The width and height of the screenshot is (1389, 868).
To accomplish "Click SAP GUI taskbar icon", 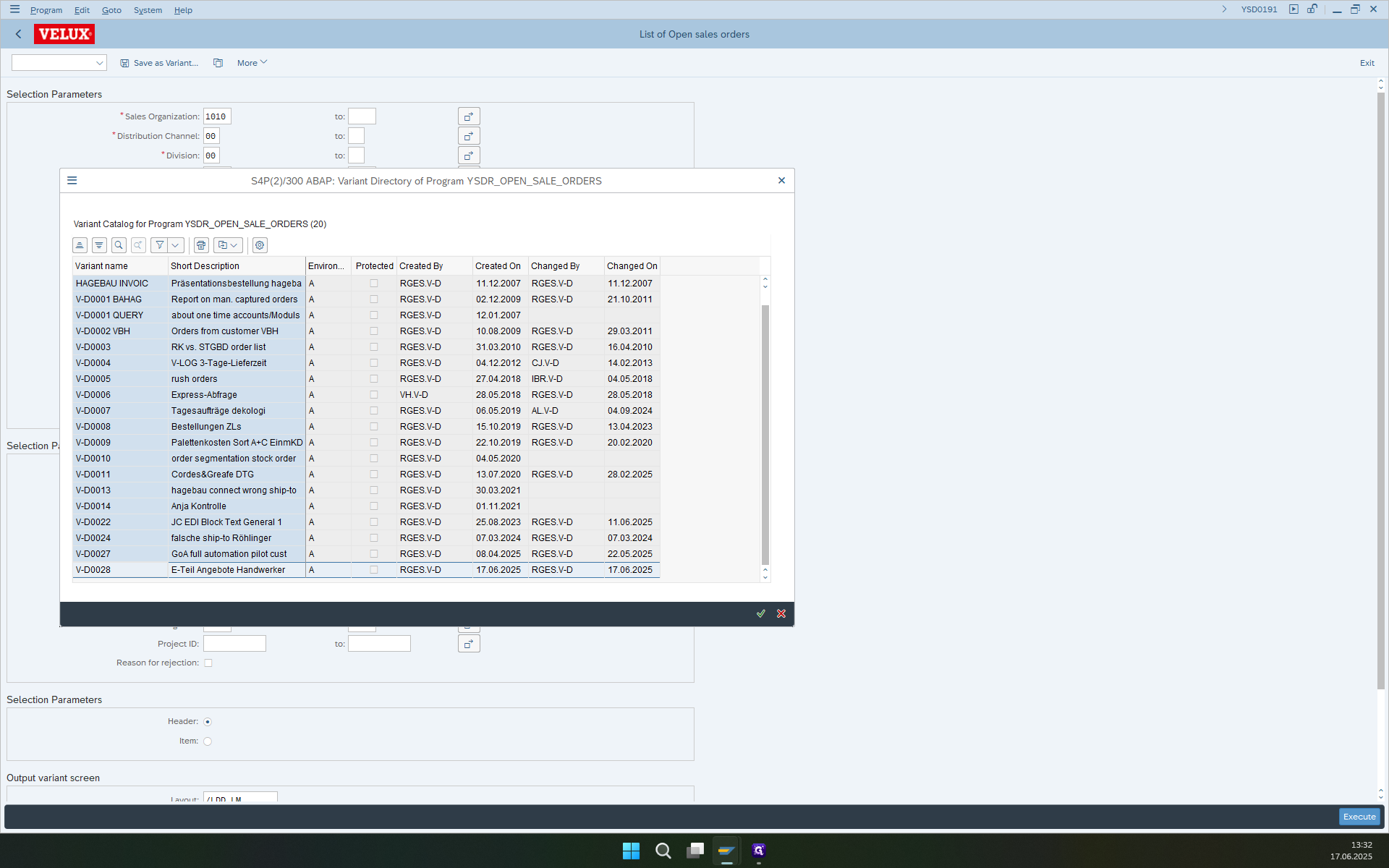I will (x=726, y=851).
